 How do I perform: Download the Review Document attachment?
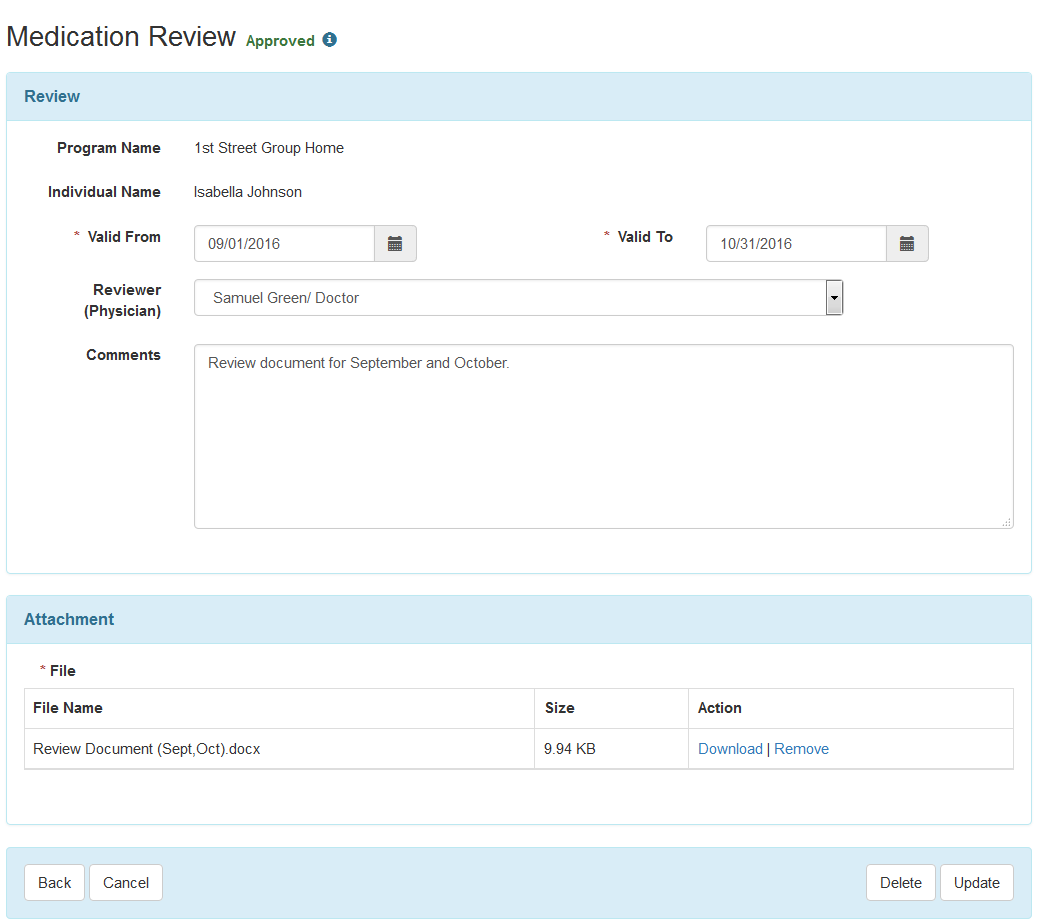pyautogui.click(x=730, y=749)
